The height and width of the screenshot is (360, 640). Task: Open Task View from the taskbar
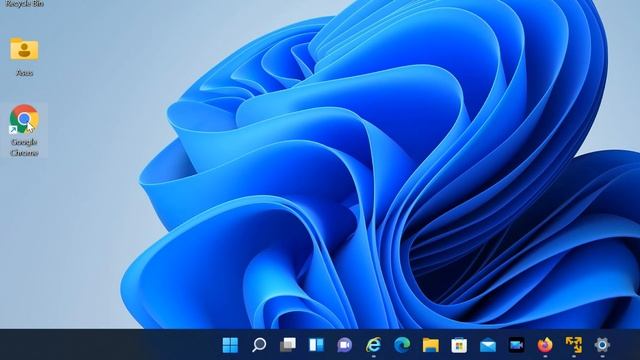tap(288, 345)
